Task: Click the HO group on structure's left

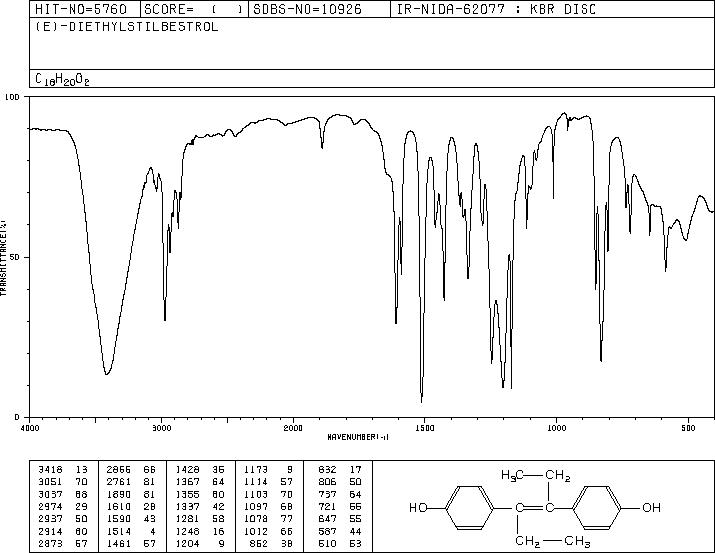Action: (418, 507)
